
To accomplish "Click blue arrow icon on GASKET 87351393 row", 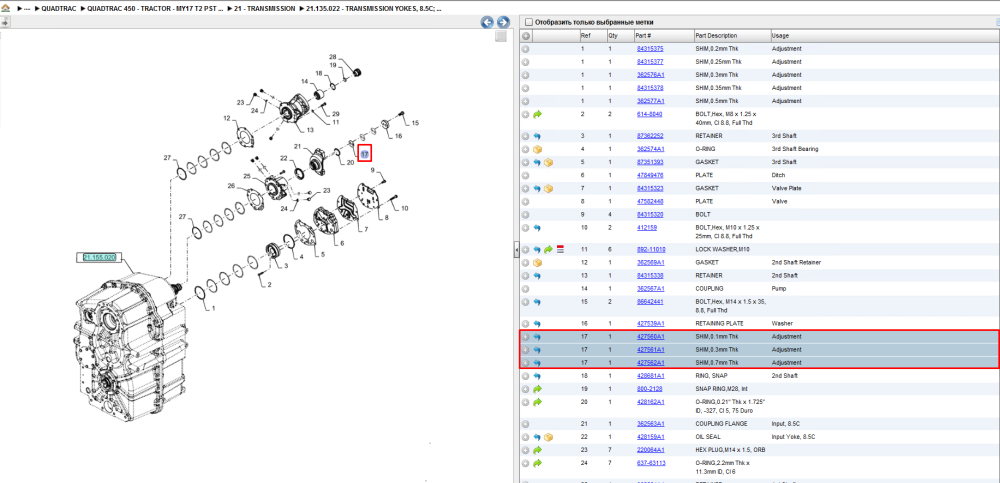I will (537, 163).
